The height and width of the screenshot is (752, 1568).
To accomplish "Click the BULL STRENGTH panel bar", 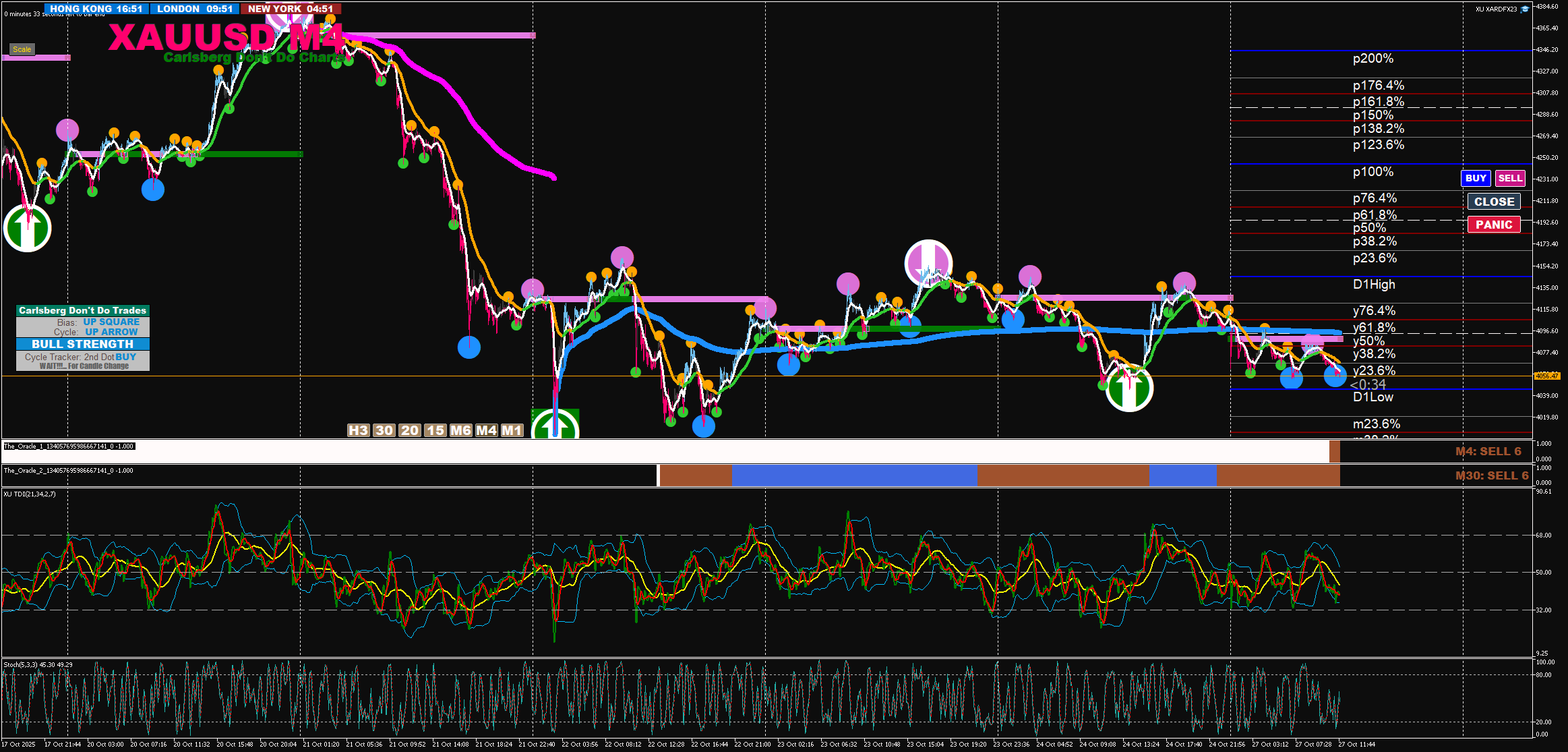I will coord(83,344).
